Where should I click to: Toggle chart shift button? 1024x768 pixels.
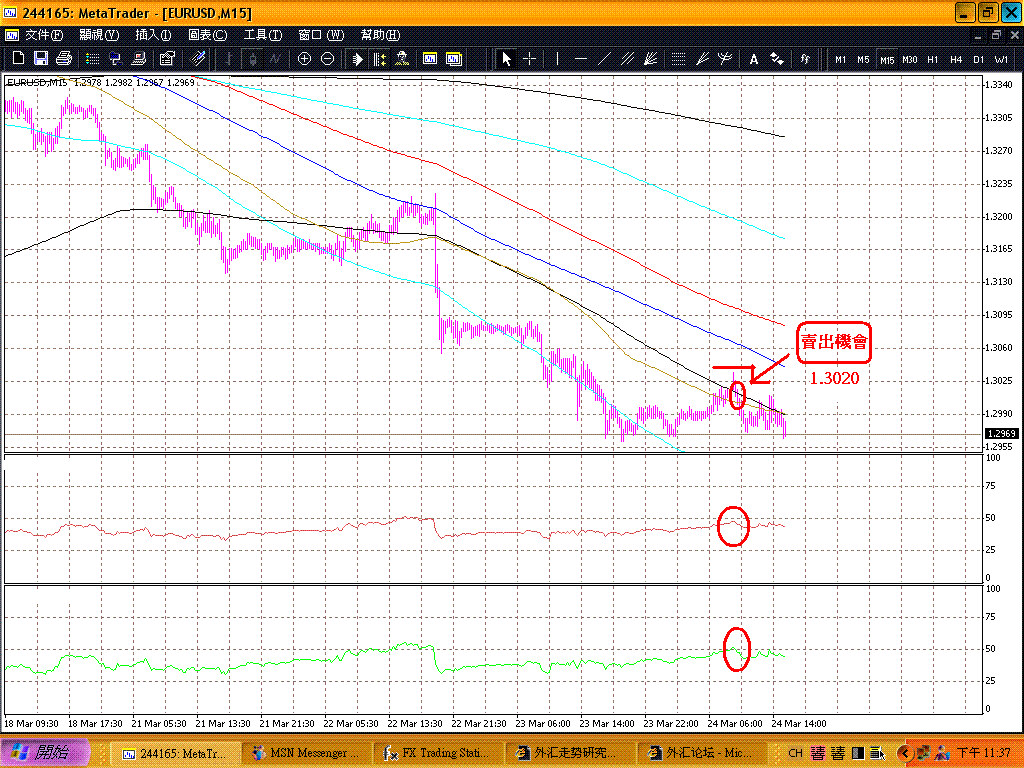click(381, 59)
